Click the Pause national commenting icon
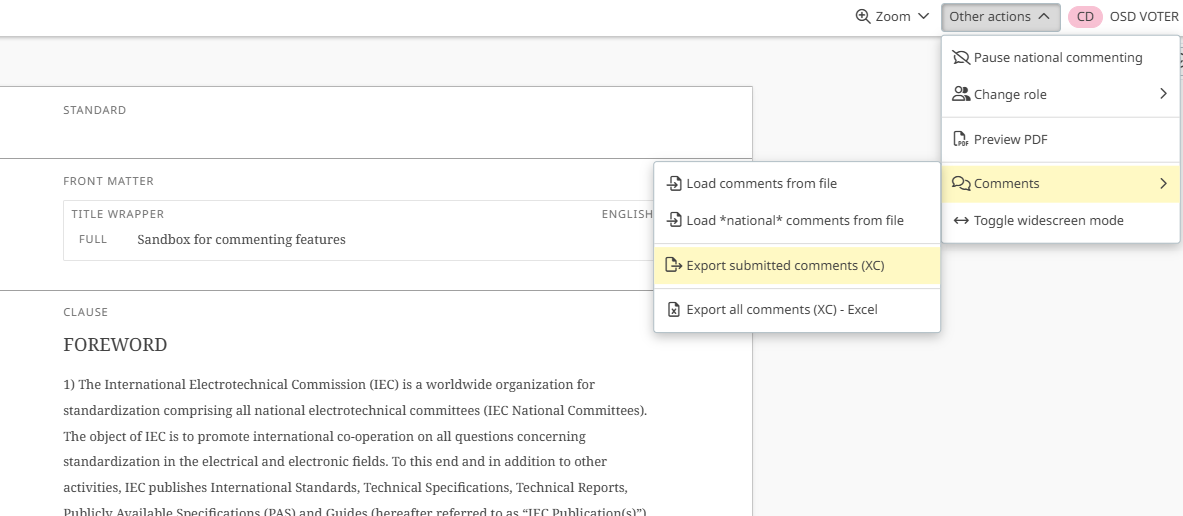This screenshot has width=1183, height=516. [961, 58]
